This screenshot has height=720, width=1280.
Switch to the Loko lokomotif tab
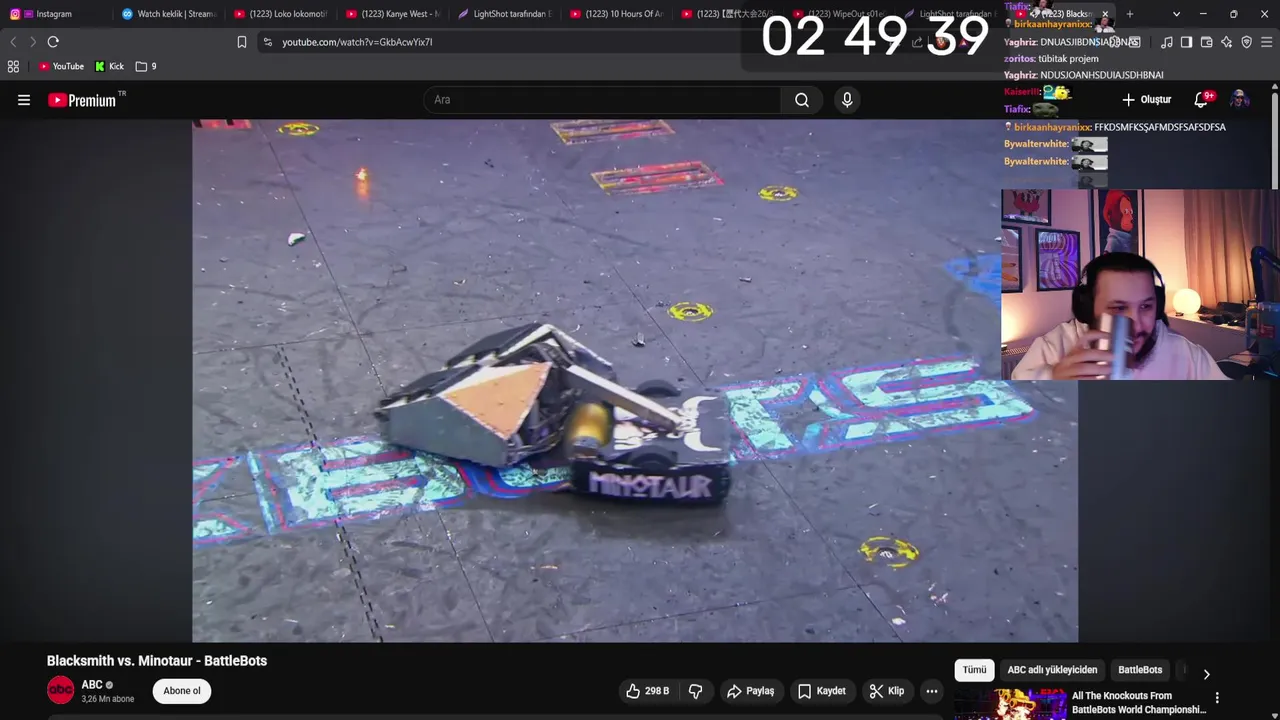(279, 14)
